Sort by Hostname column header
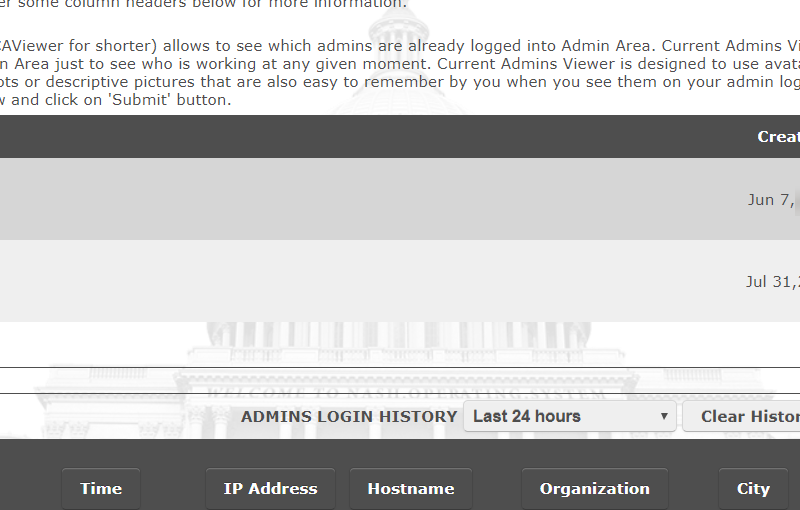 pyautogui.click(x=411, y=489)
